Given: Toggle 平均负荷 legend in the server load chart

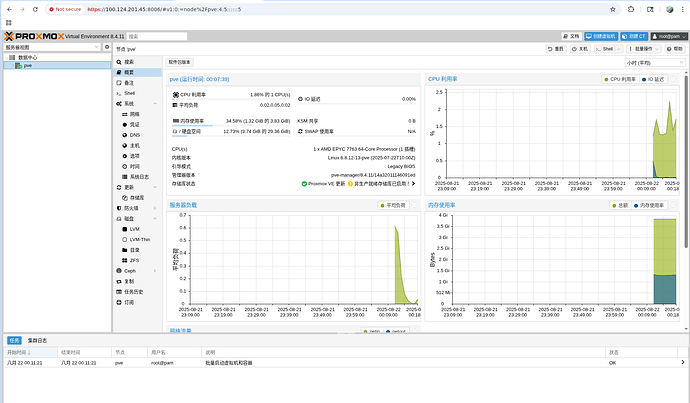Looking at the screenshot, I should (x=393, y=205).
